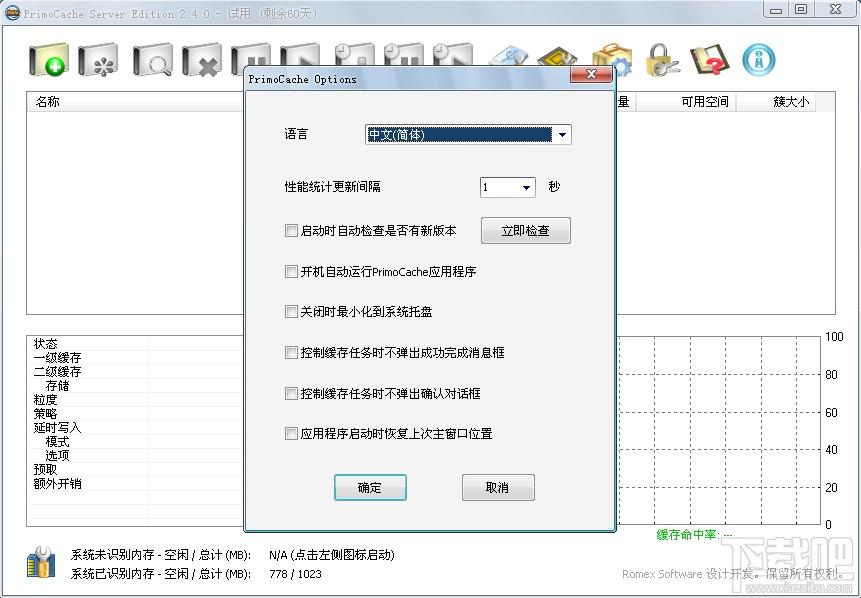Click the pause cache task toolbar icon

250,55
